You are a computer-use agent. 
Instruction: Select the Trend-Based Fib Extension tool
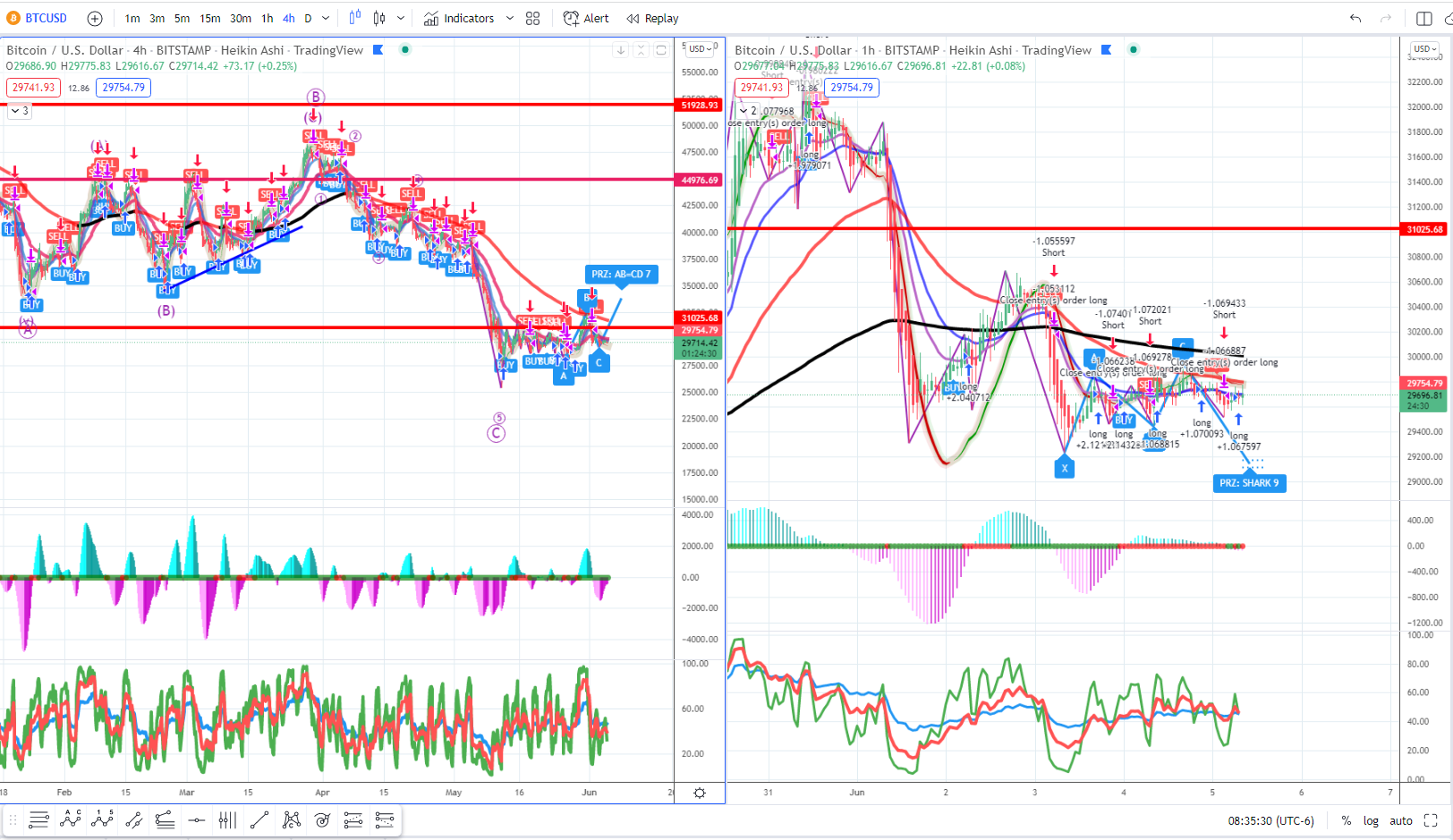[x=165, y=819]
